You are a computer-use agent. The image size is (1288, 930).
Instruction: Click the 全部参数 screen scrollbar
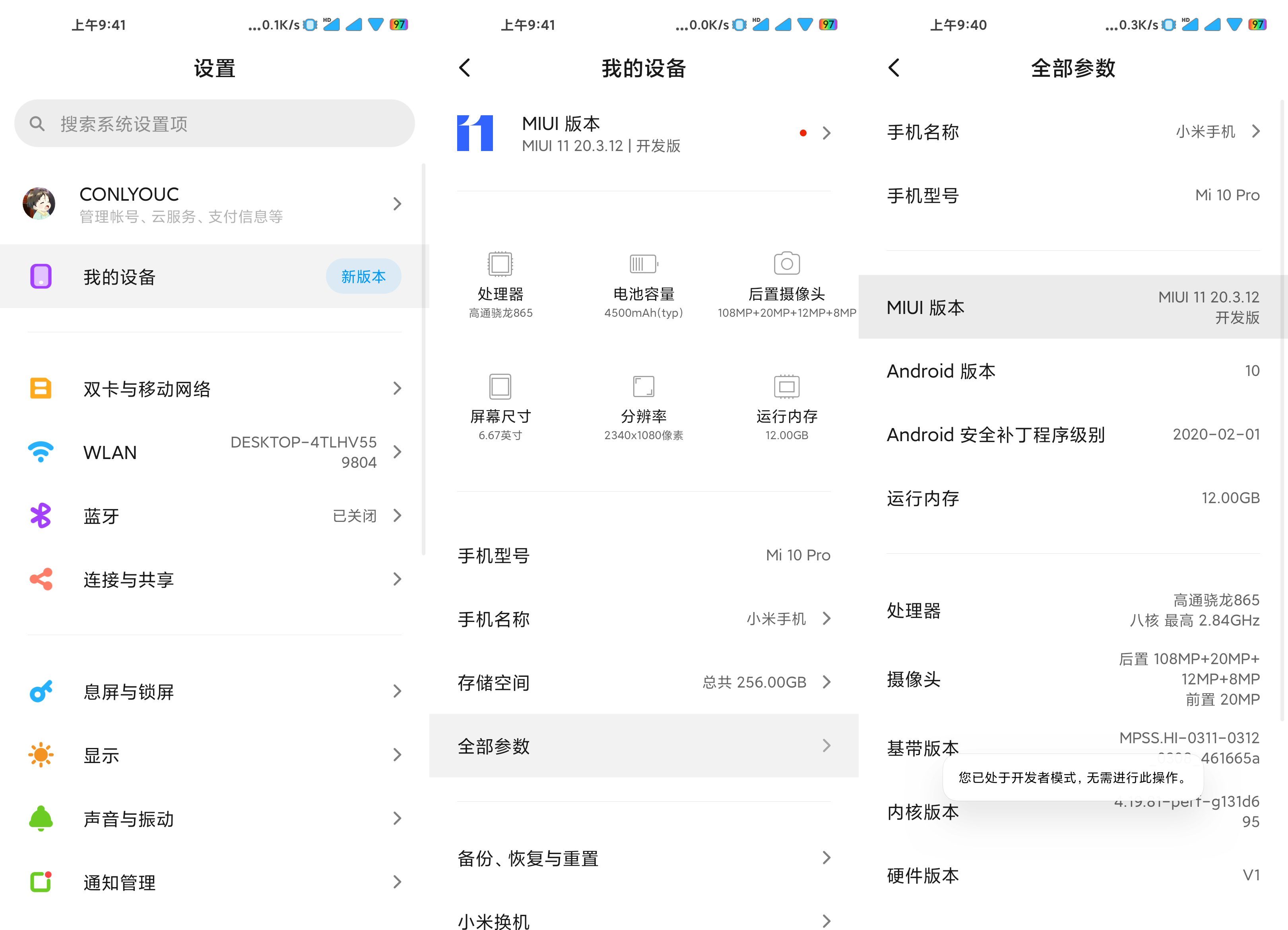tap(1282, 410)
